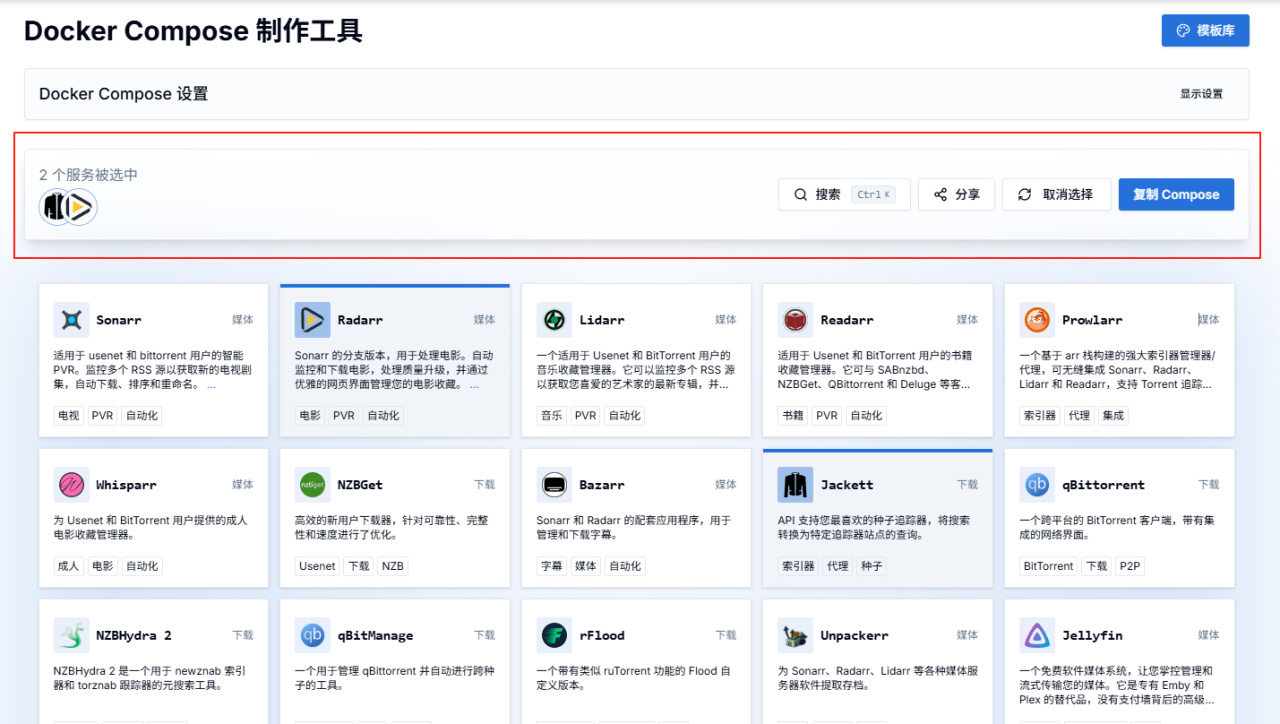Viewport: 1280px width, 724px height.
Task: Click the NZBHydra 2 app icon
Action: 71,635
